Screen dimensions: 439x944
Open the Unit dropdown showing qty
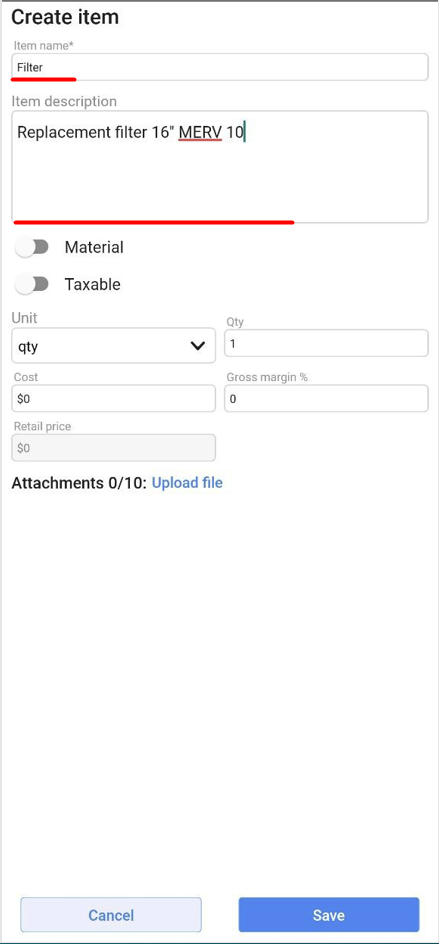coord(113,346)
